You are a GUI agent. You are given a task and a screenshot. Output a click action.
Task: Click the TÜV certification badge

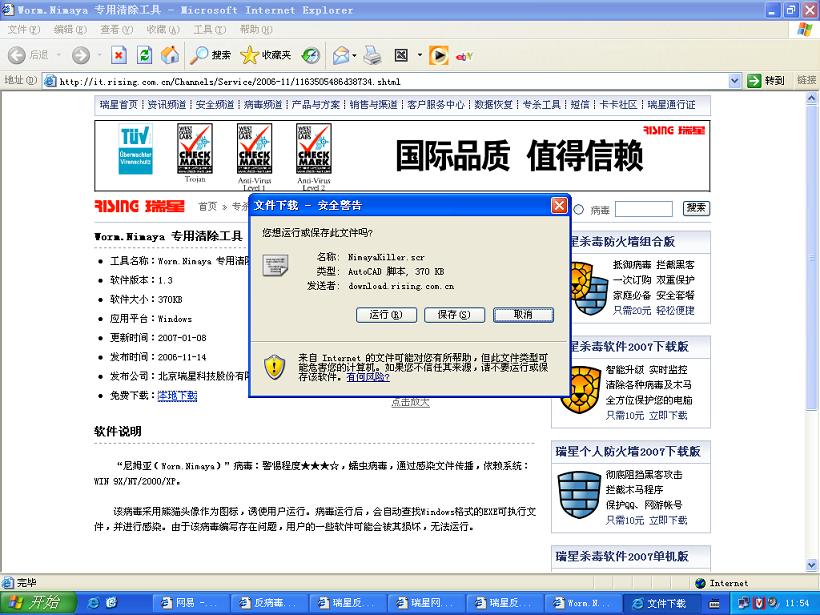click(135, 149)
